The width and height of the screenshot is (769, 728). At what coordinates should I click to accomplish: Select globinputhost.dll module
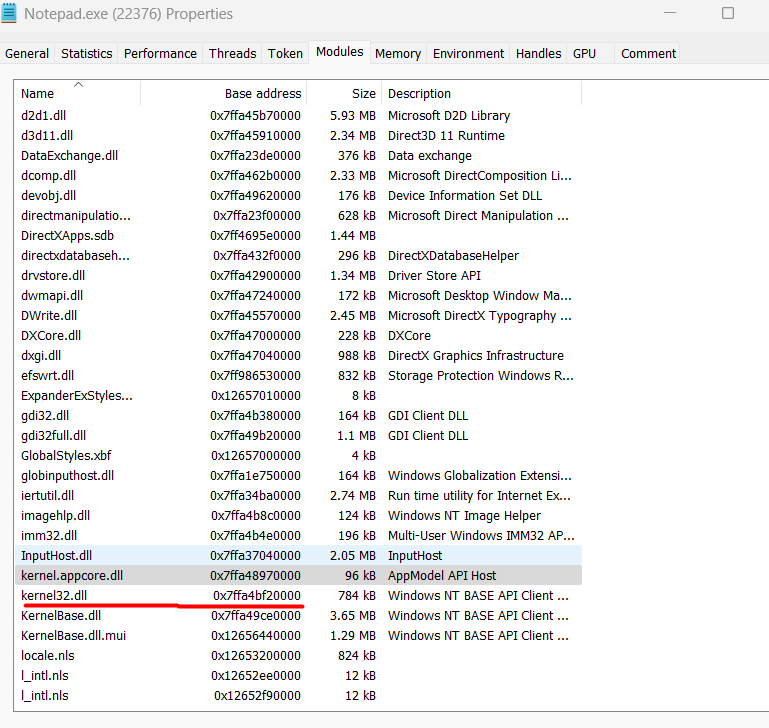pos(299,476)
